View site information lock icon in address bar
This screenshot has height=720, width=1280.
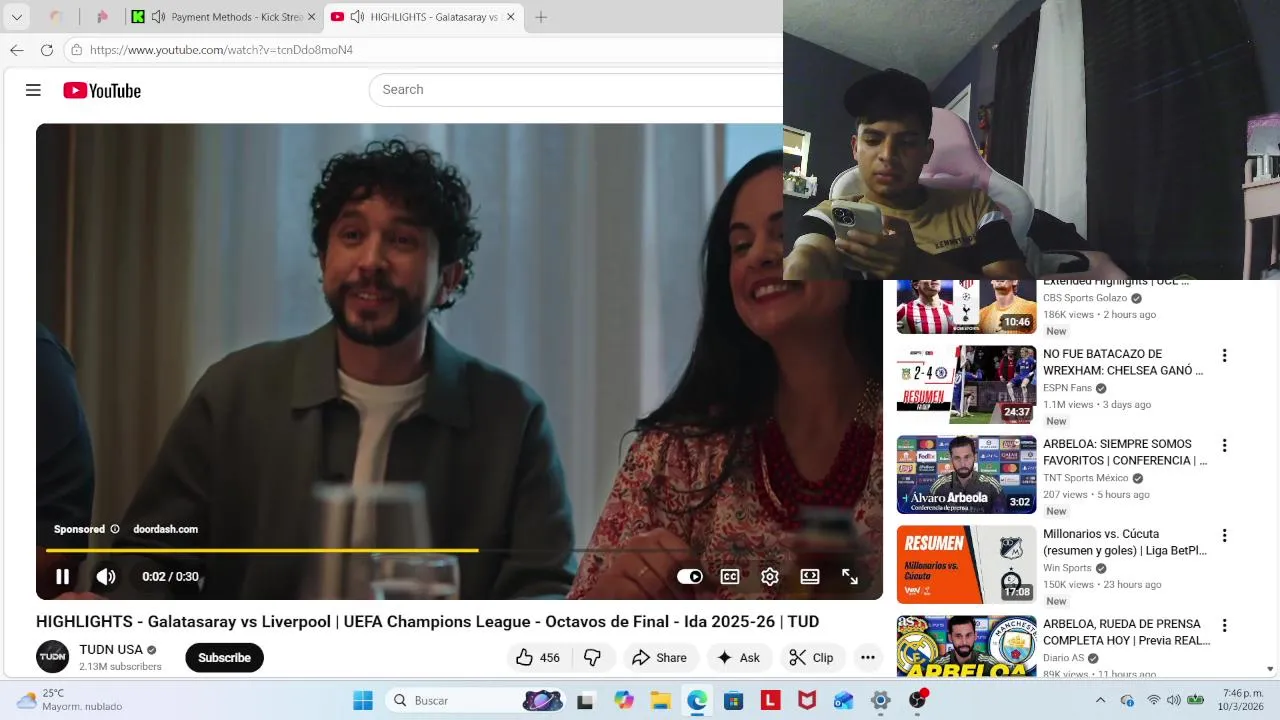(x=76, y=50)
